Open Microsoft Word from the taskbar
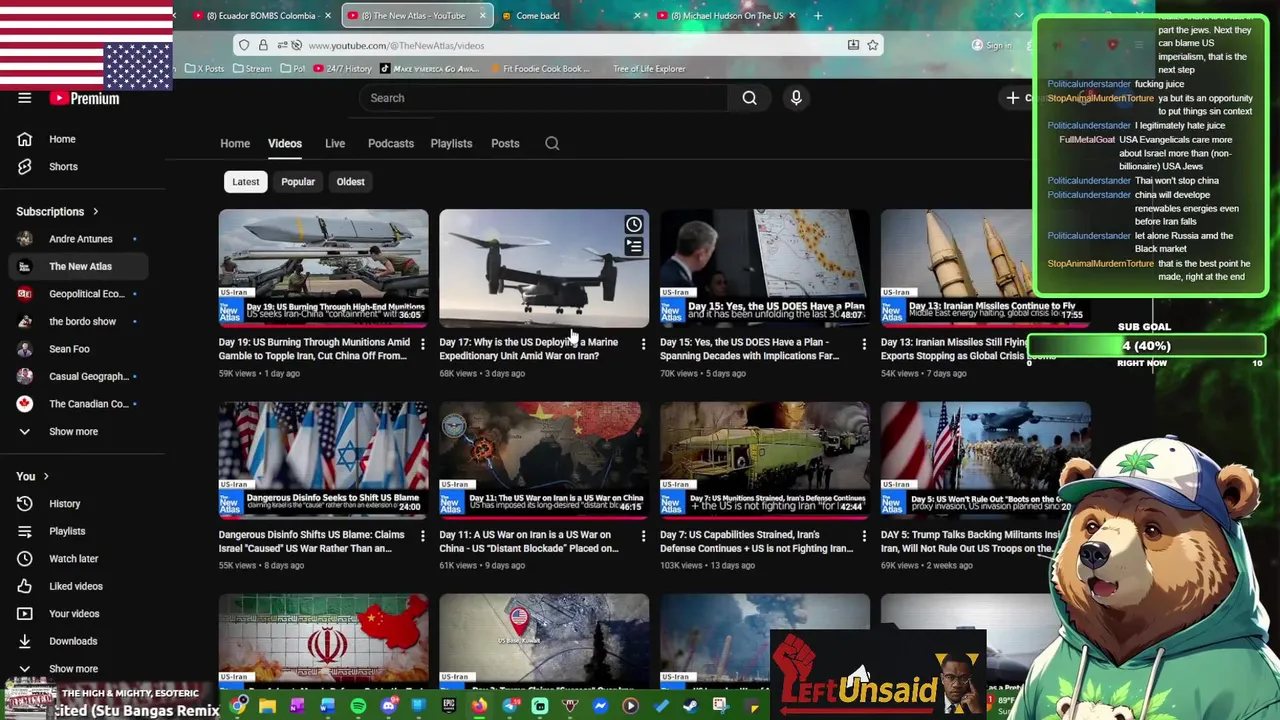Screen dimensions: 1280x720 coord(327,706)
